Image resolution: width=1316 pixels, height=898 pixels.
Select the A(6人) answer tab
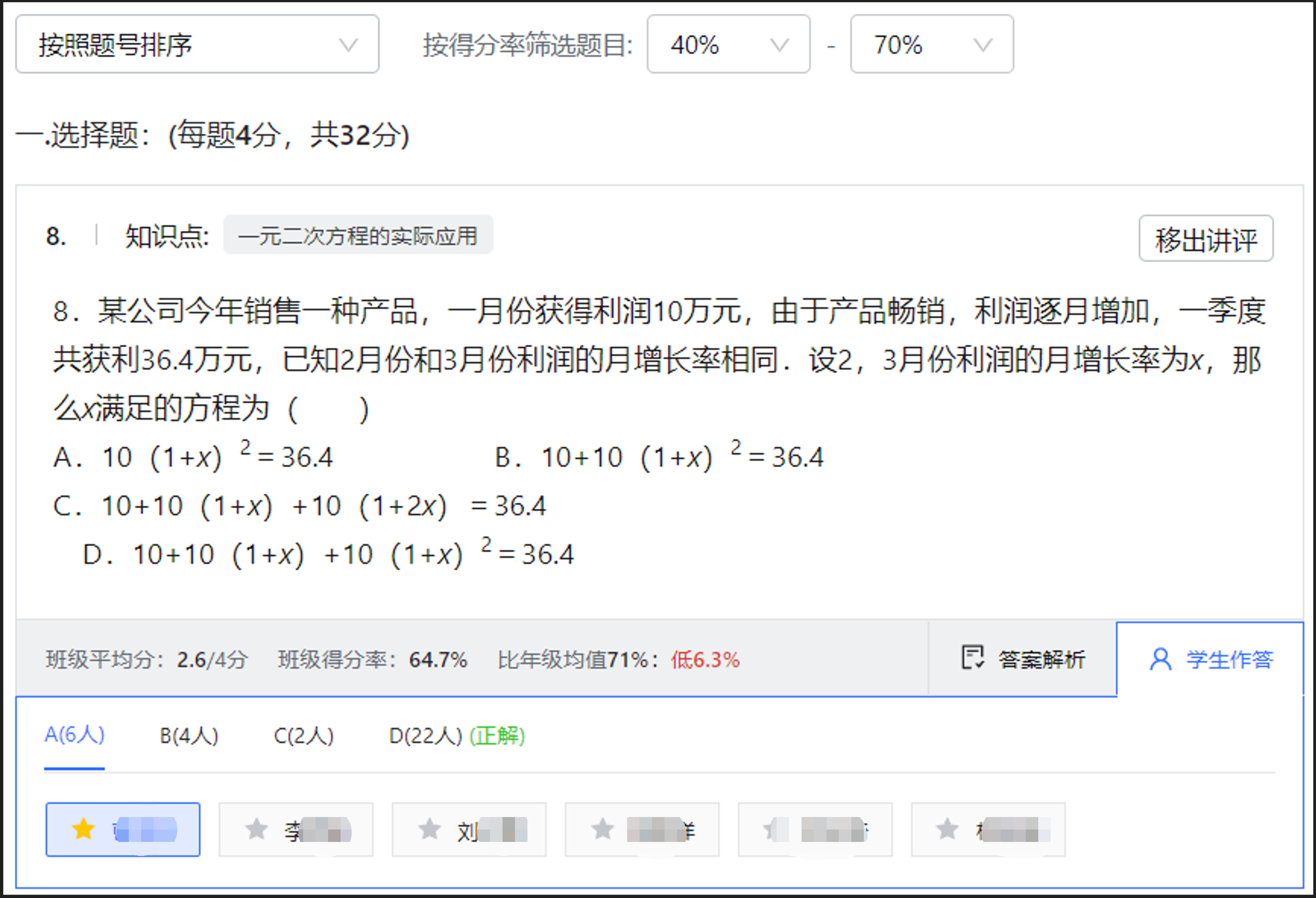click(x=74, y=735)
